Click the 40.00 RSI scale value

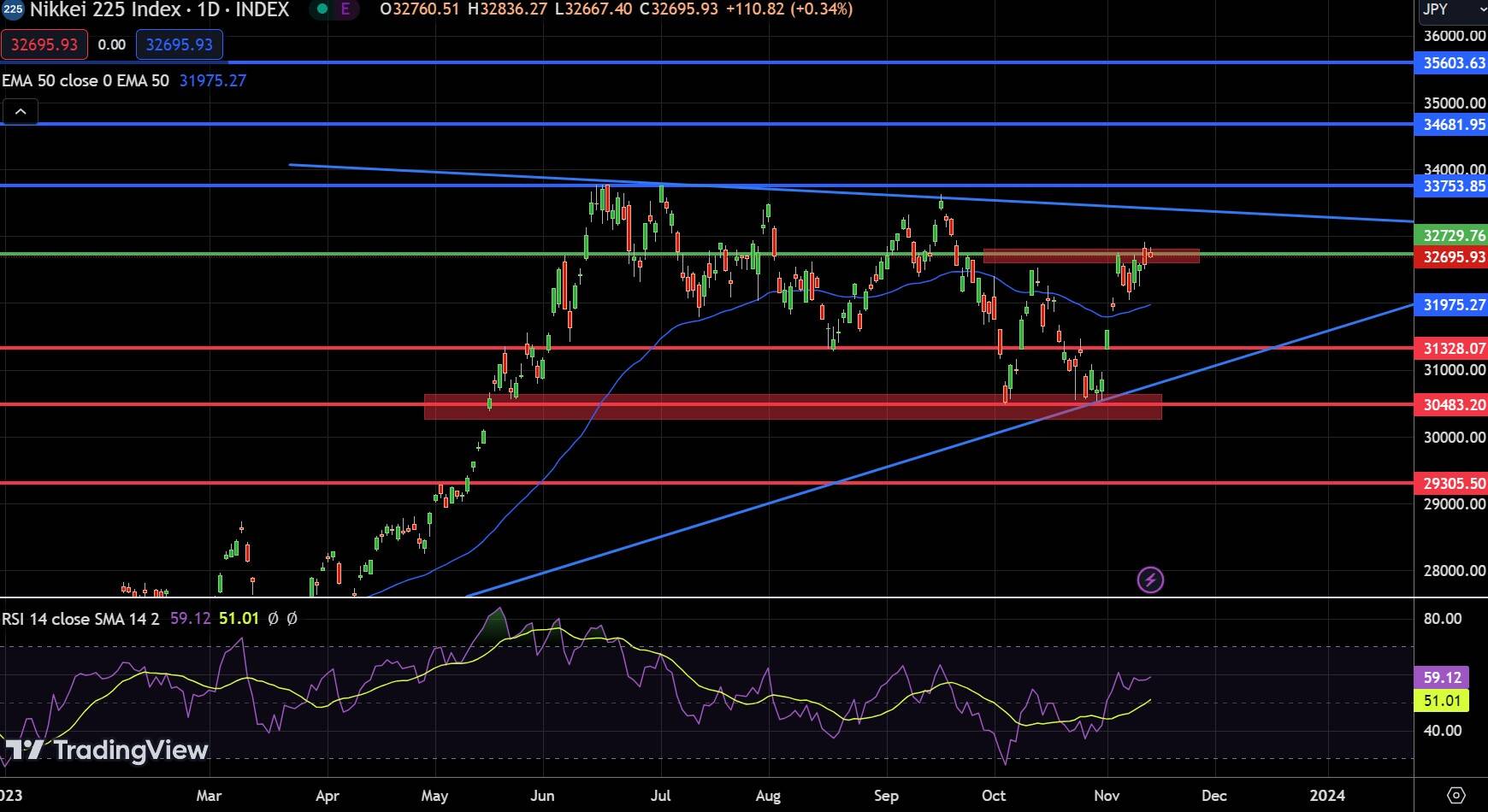pyautogui.click(x=1442, y=730)
